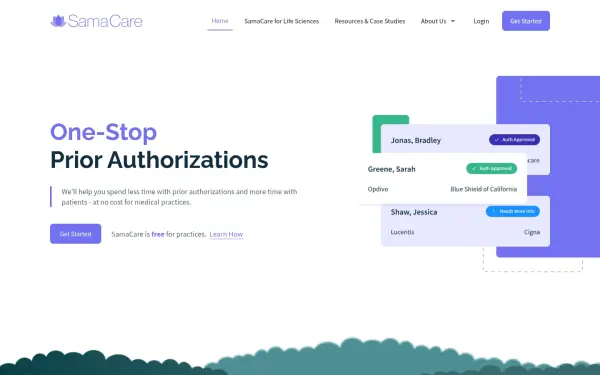Click the SamaCare wordmark text
The height and width of the screenshot is (375, 600).
(105, 21)
